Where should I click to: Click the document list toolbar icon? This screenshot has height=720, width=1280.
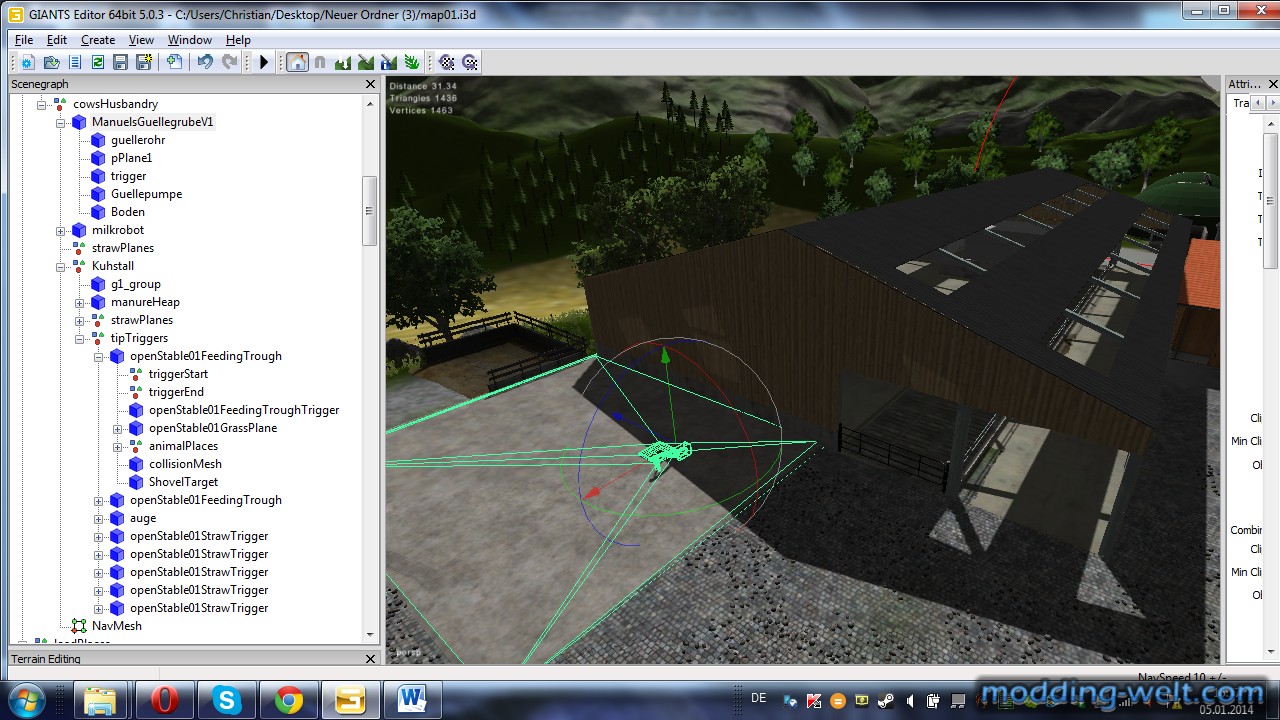pyautogui.click(x=75, y=62)
